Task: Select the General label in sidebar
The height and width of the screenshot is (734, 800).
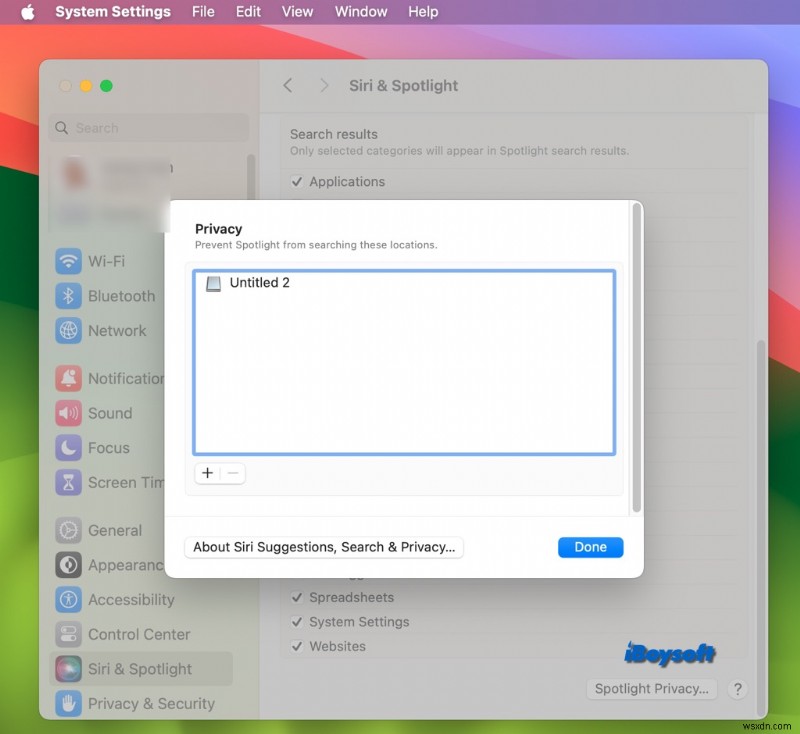Action: coord(115,530)
